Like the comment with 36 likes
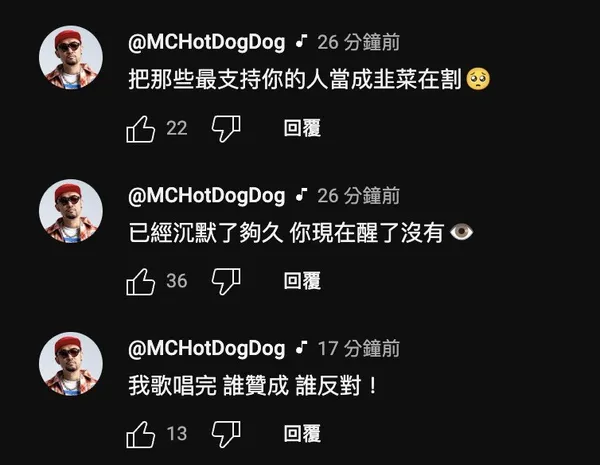This screenshot has width=600, height=465. click(141, 282)
